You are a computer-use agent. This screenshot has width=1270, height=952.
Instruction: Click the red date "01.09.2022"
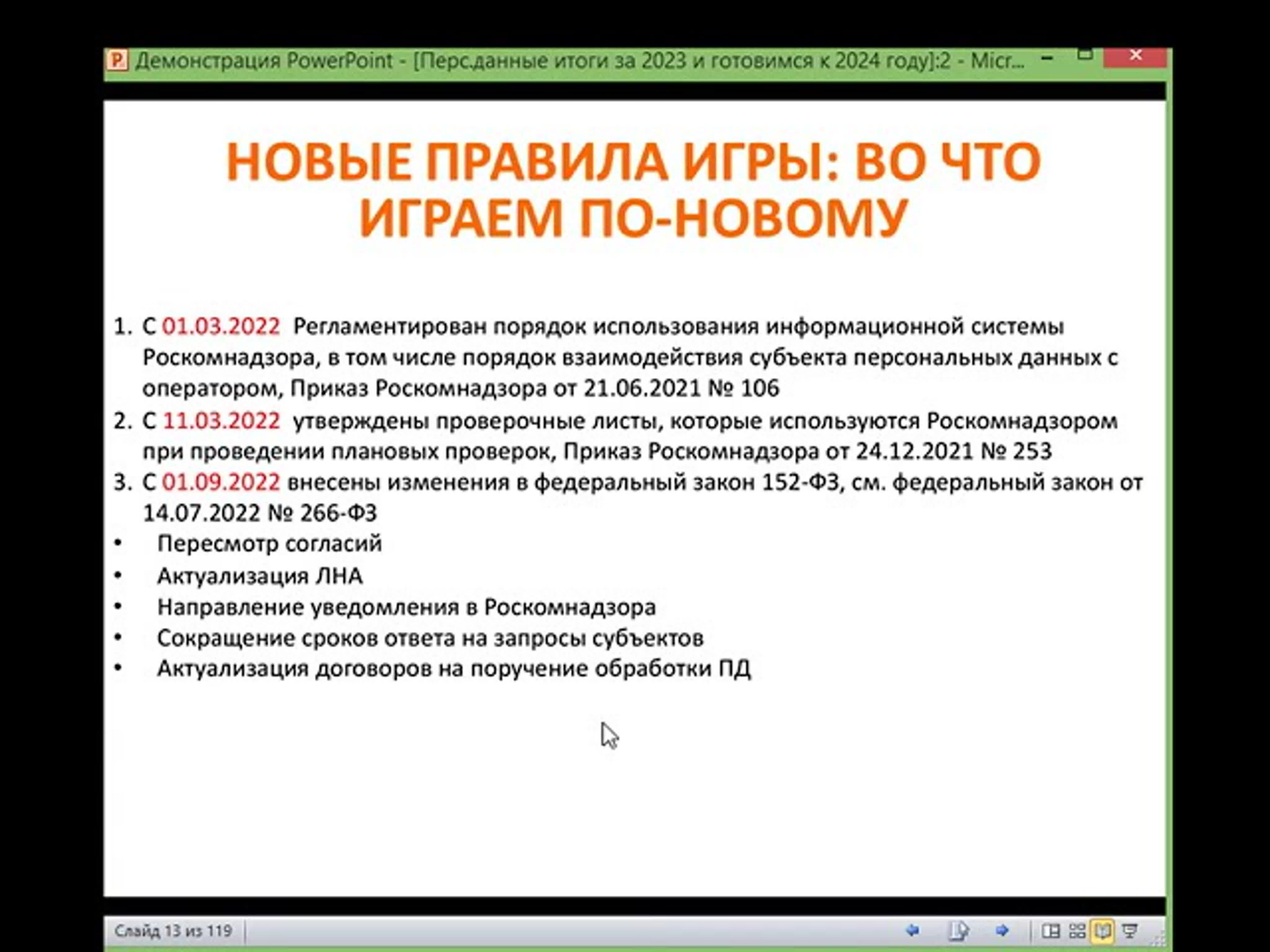(221, 483)
